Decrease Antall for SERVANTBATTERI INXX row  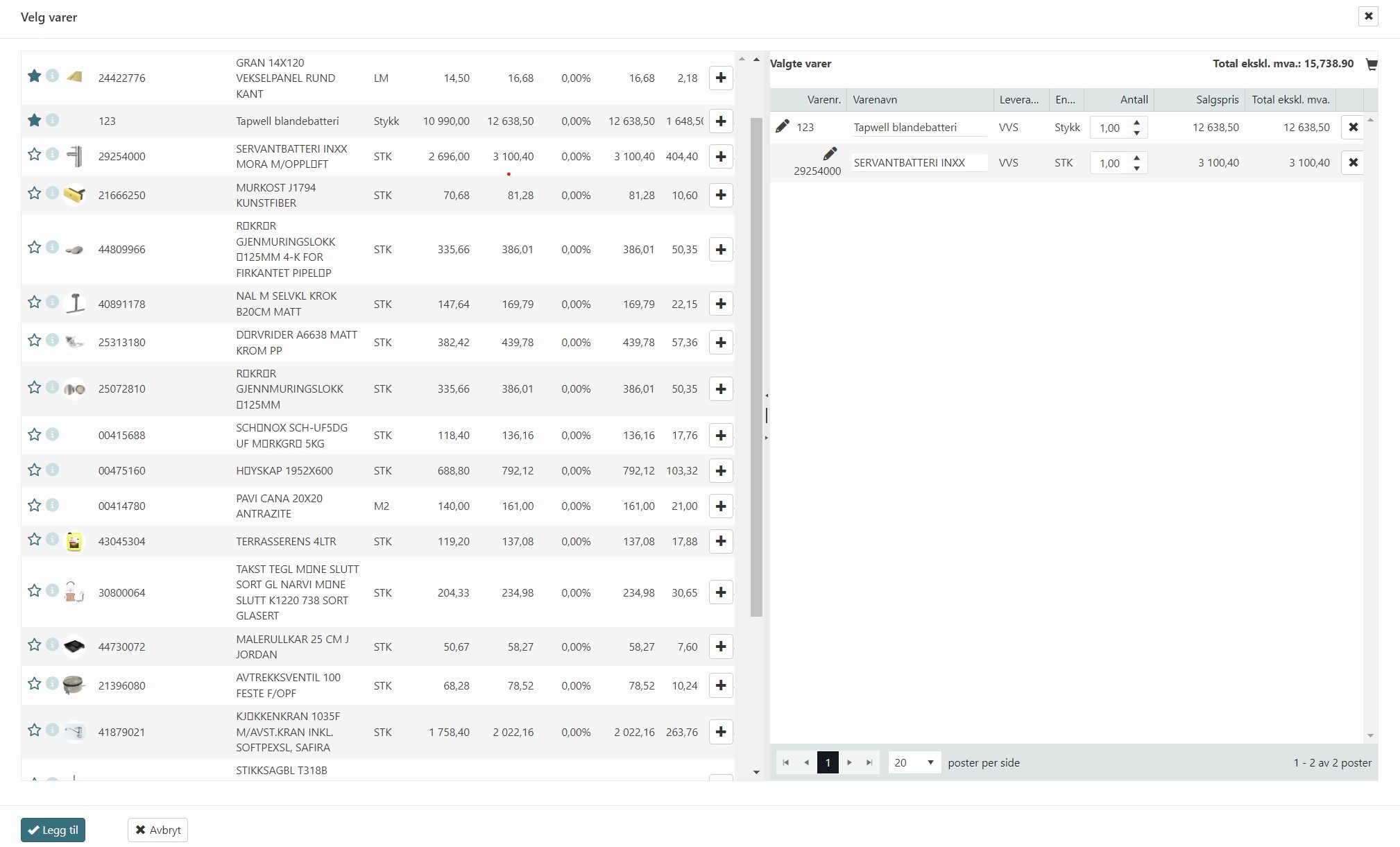1136,168
